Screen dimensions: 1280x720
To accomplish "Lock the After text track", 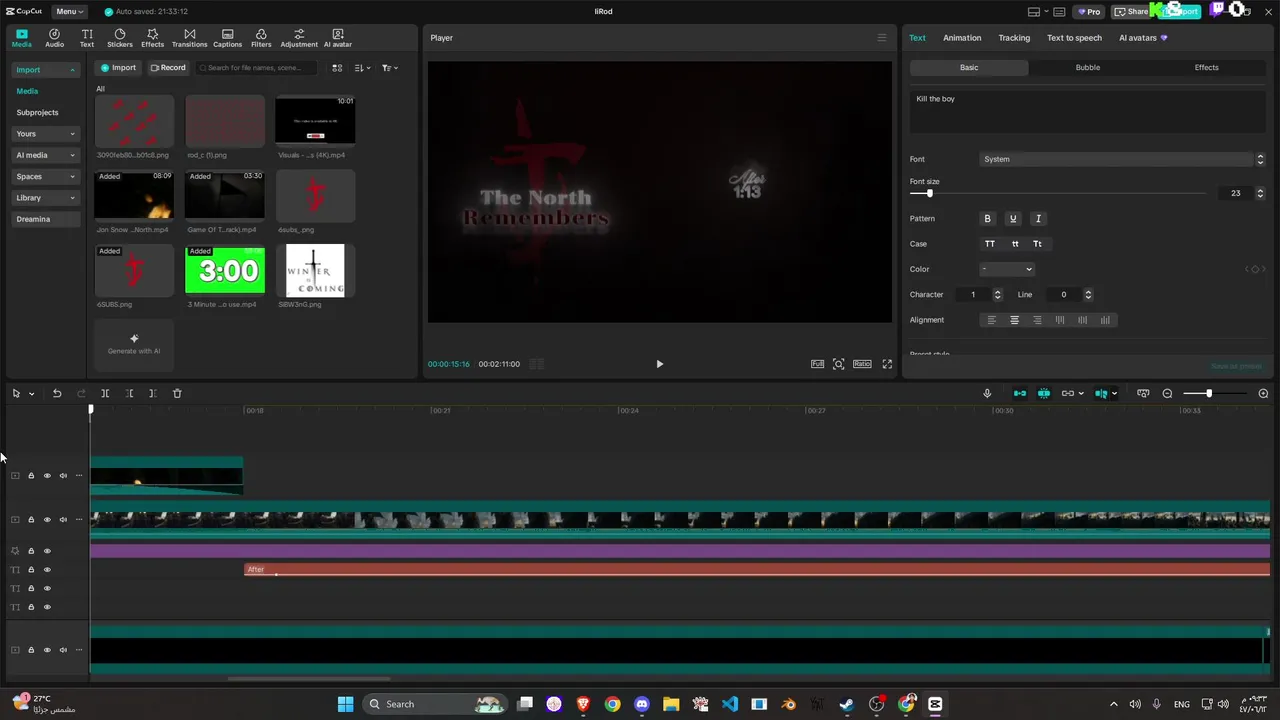I will click(x=31, y=570).
